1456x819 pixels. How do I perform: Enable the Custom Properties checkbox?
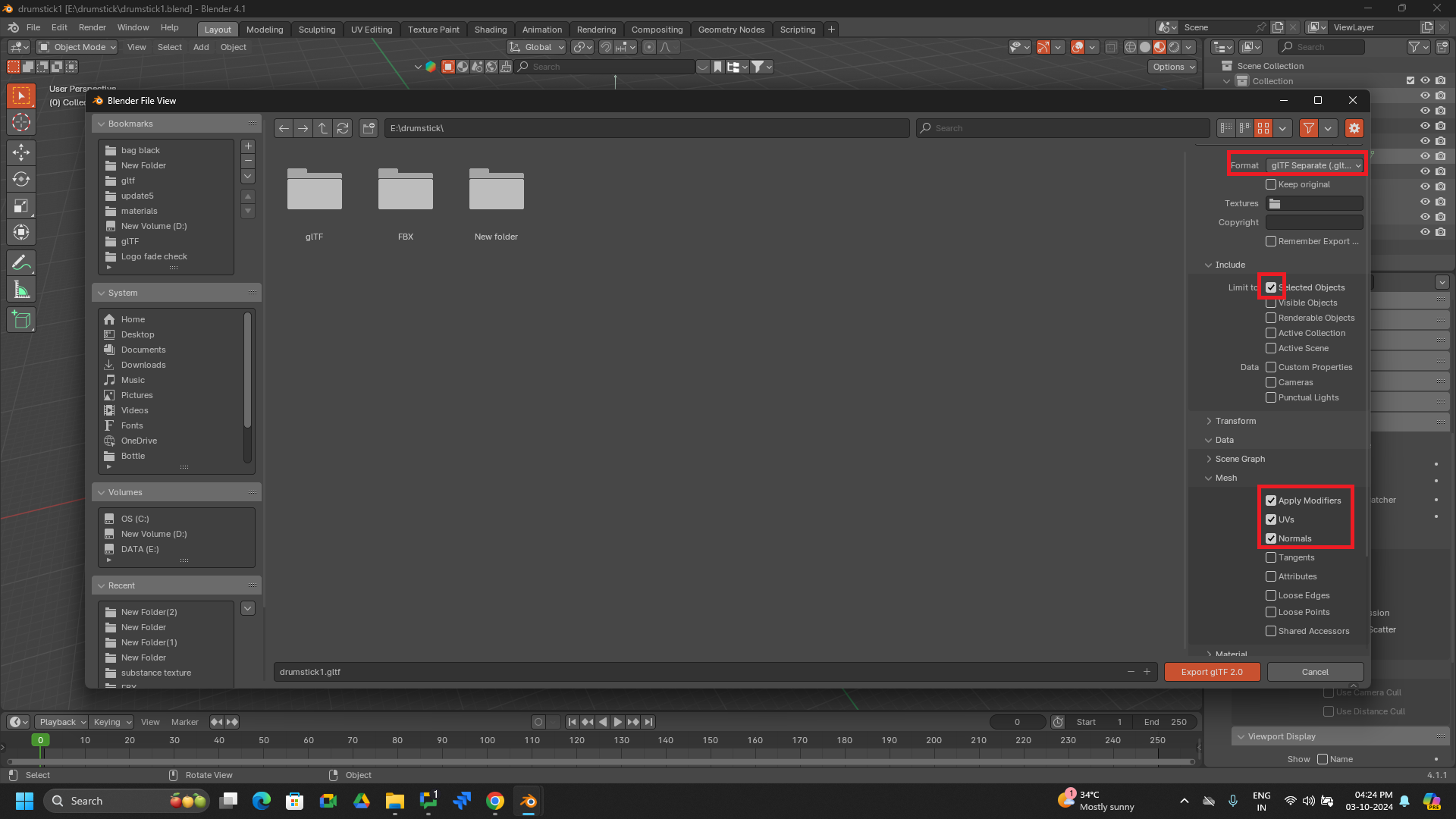coord(1271,367)
